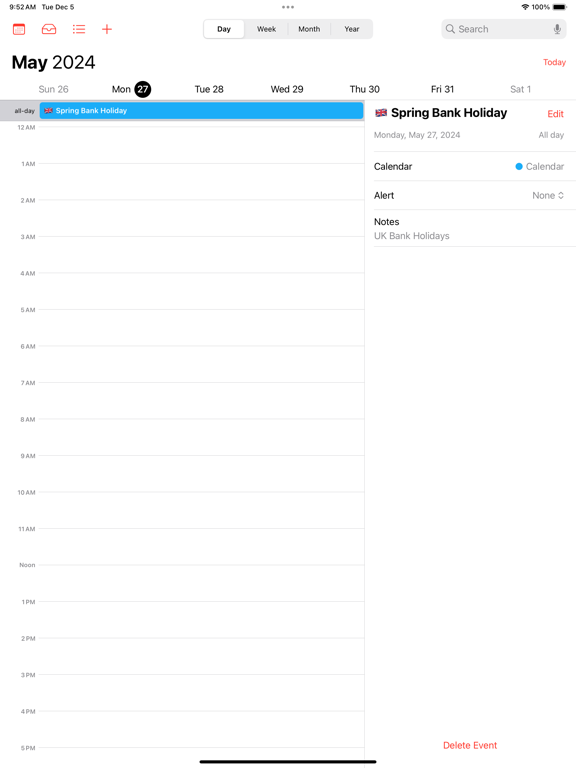Edit the Spring Bank Holiday event
This screenshot has height=768, width=576.
click(555, 114)
